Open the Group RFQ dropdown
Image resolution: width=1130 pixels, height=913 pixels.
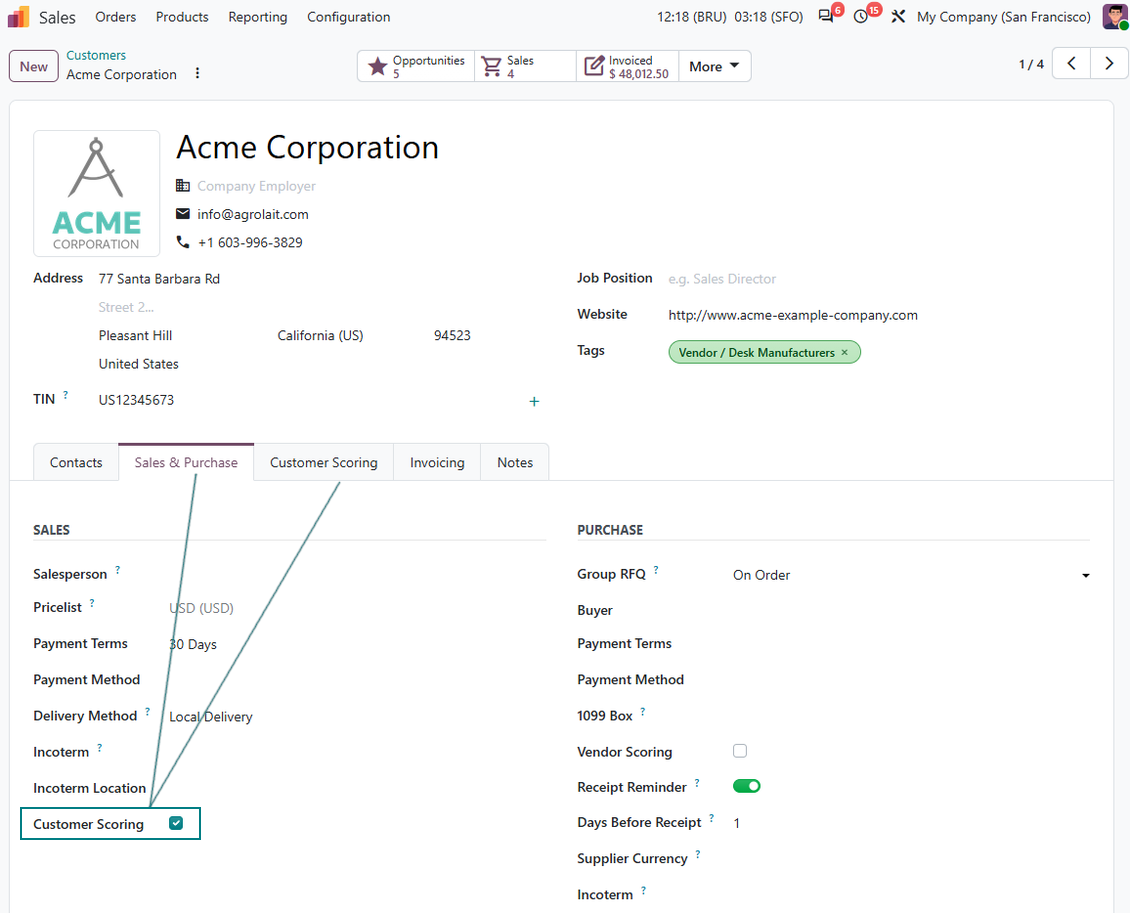coord(911,575)
